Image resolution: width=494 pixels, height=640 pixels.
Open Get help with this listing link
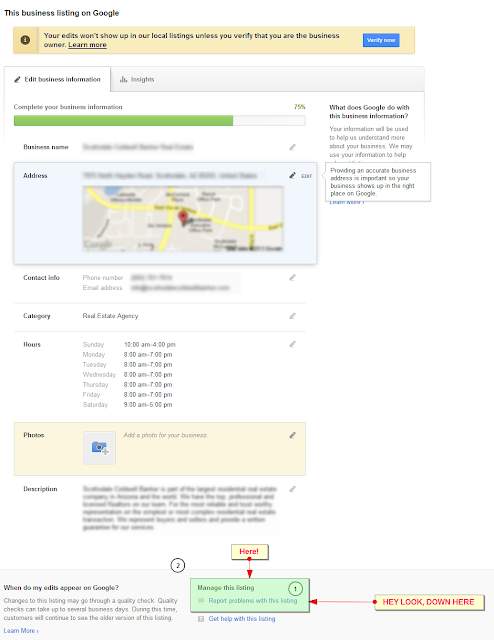242,619
